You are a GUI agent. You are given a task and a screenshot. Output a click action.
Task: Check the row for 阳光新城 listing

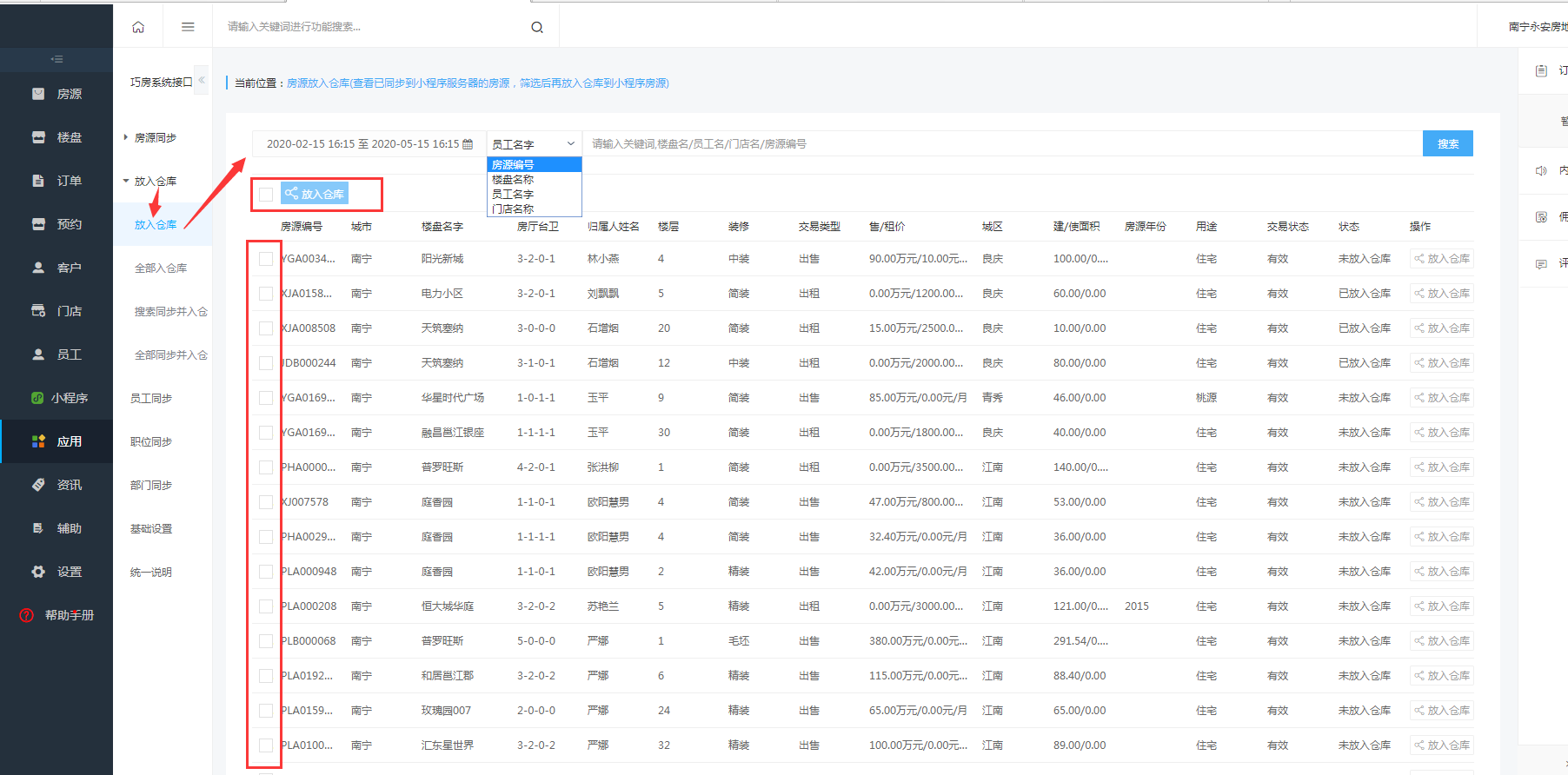[x=266, y=259]
